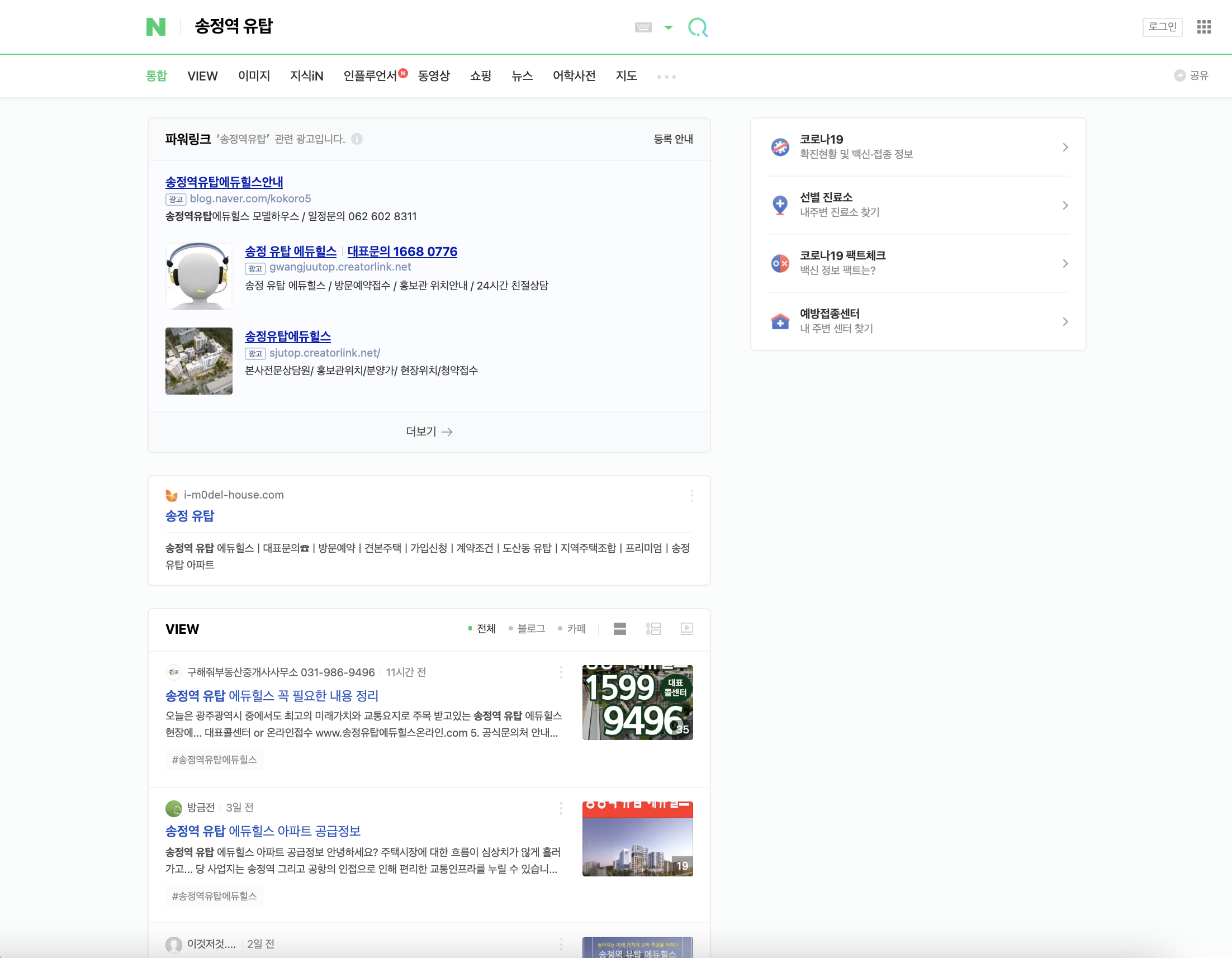Expand the 선별 진료소 chevron
This screenshot has width=1232, height=958.
coord(1065,205)
